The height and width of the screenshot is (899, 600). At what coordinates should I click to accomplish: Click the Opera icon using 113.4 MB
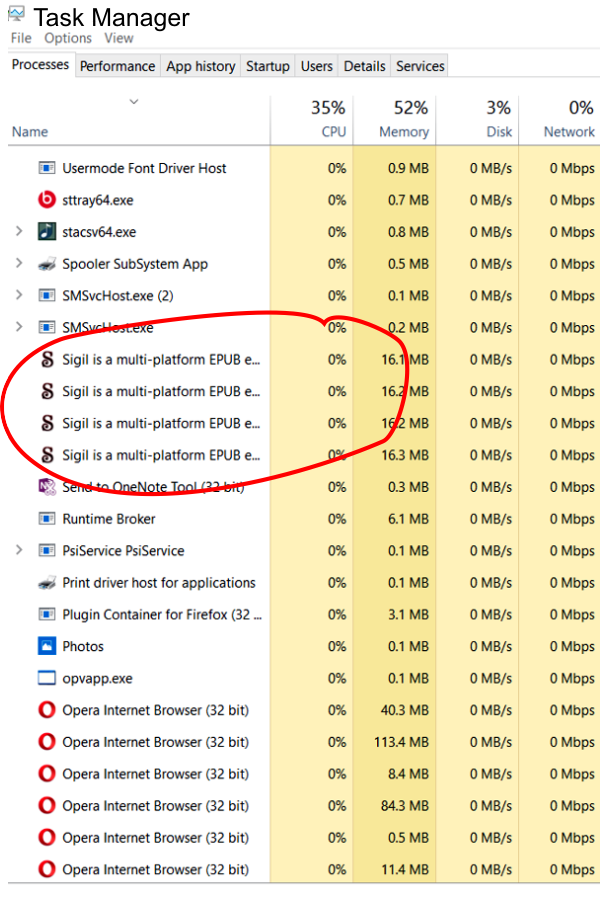(x=46, y=742)
